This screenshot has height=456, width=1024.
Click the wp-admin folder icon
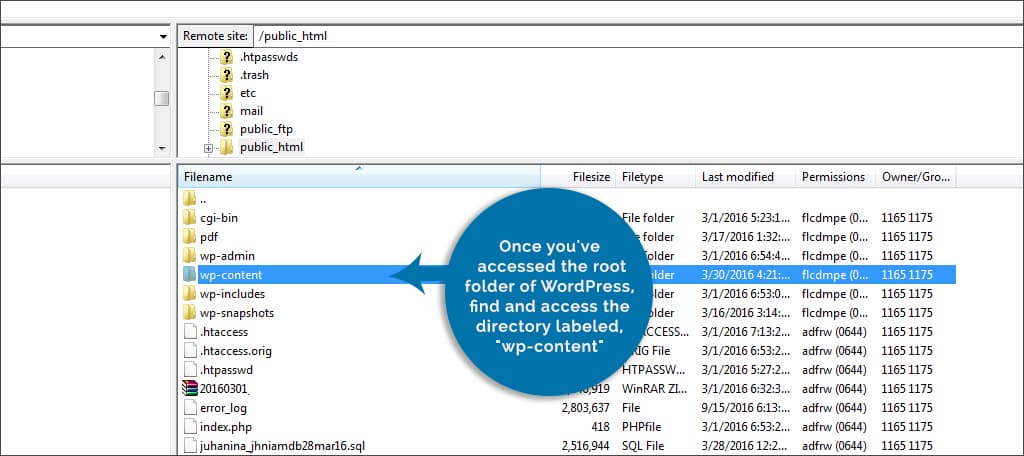click(x=190, y=256)
